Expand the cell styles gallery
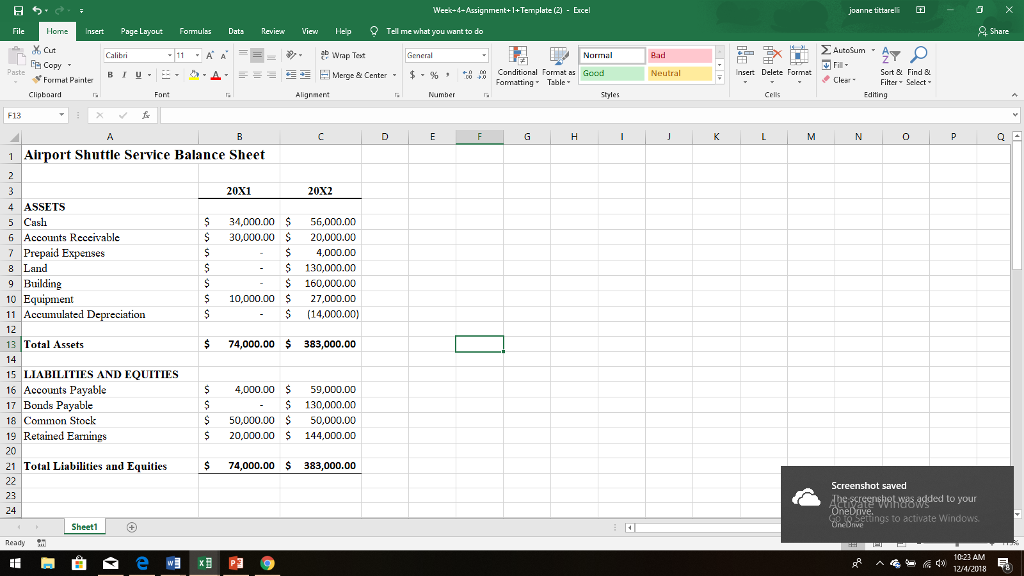Screen dimensions: 1024x576 point(720,78)
